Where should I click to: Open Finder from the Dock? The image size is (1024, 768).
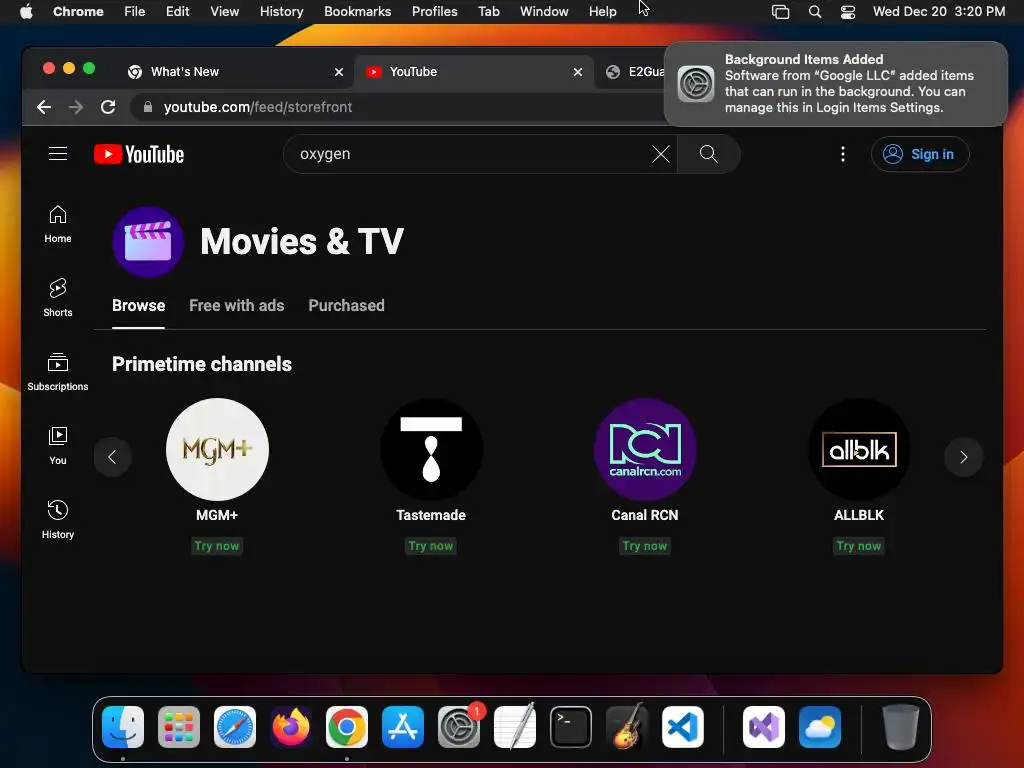tap(123, 727)
